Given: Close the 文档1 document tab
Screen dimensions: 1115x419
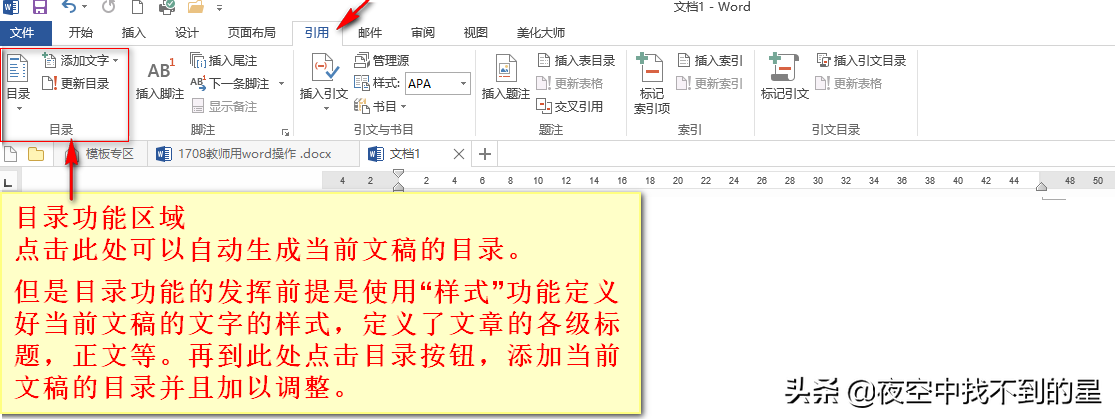Looking at the screenshot, I should tap(459, 154).
